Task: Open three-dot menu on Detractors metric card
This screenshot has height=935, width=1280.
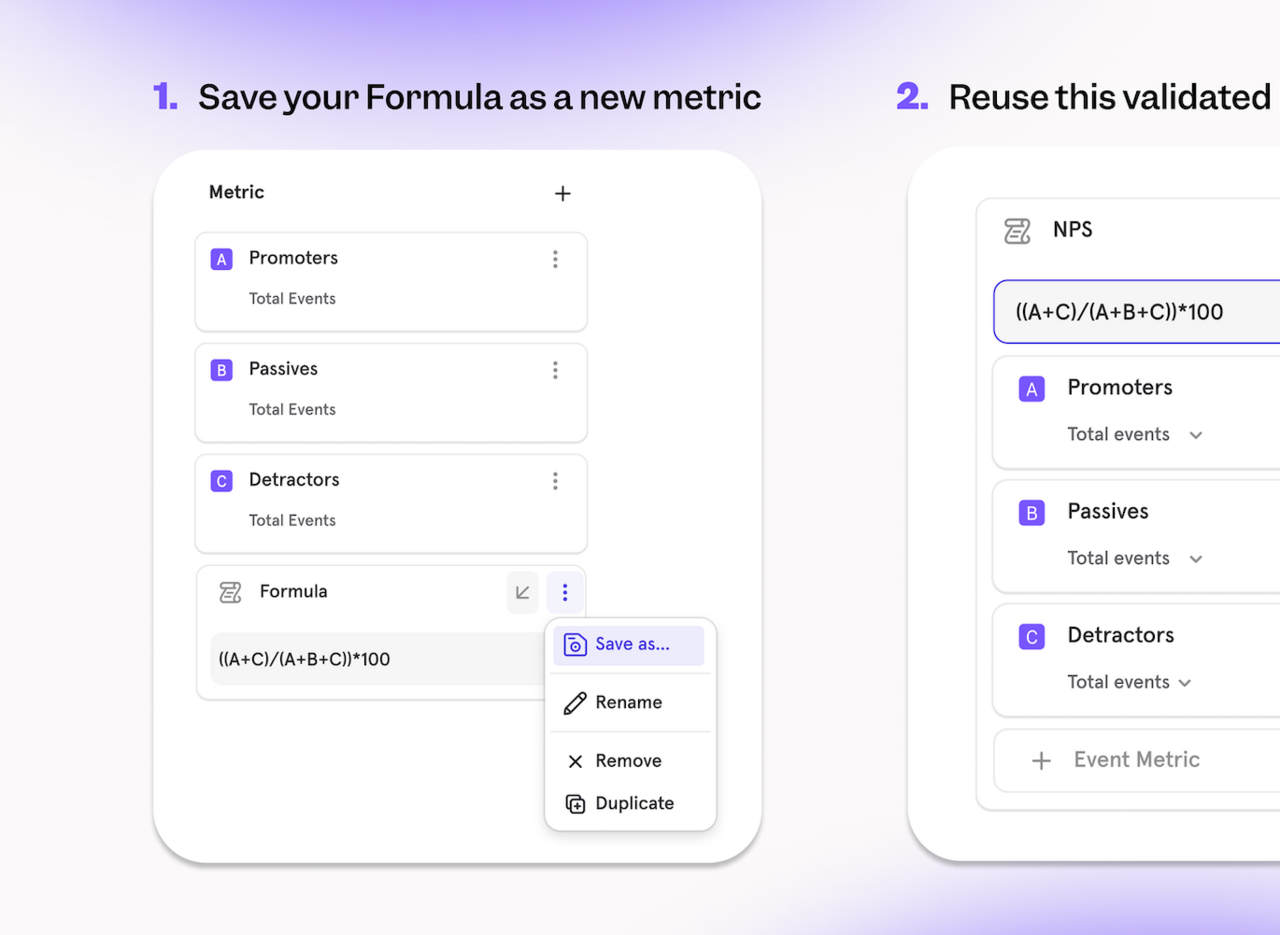Action: click(x=555, y=482)
